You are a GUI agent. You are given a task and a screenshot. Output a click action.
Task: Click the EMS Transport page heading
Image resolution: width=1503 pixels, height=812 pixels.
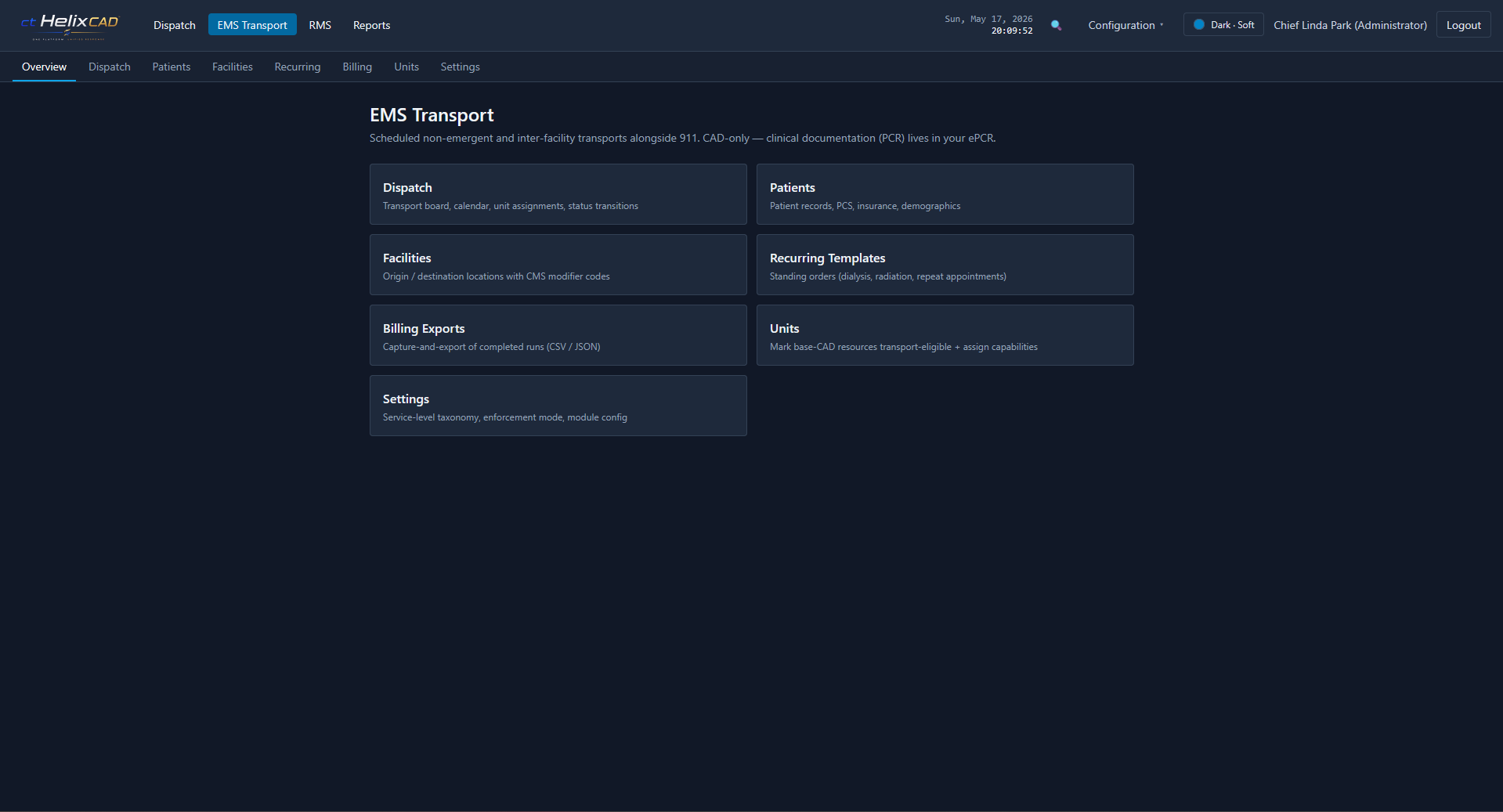click(x=432, y=115)
